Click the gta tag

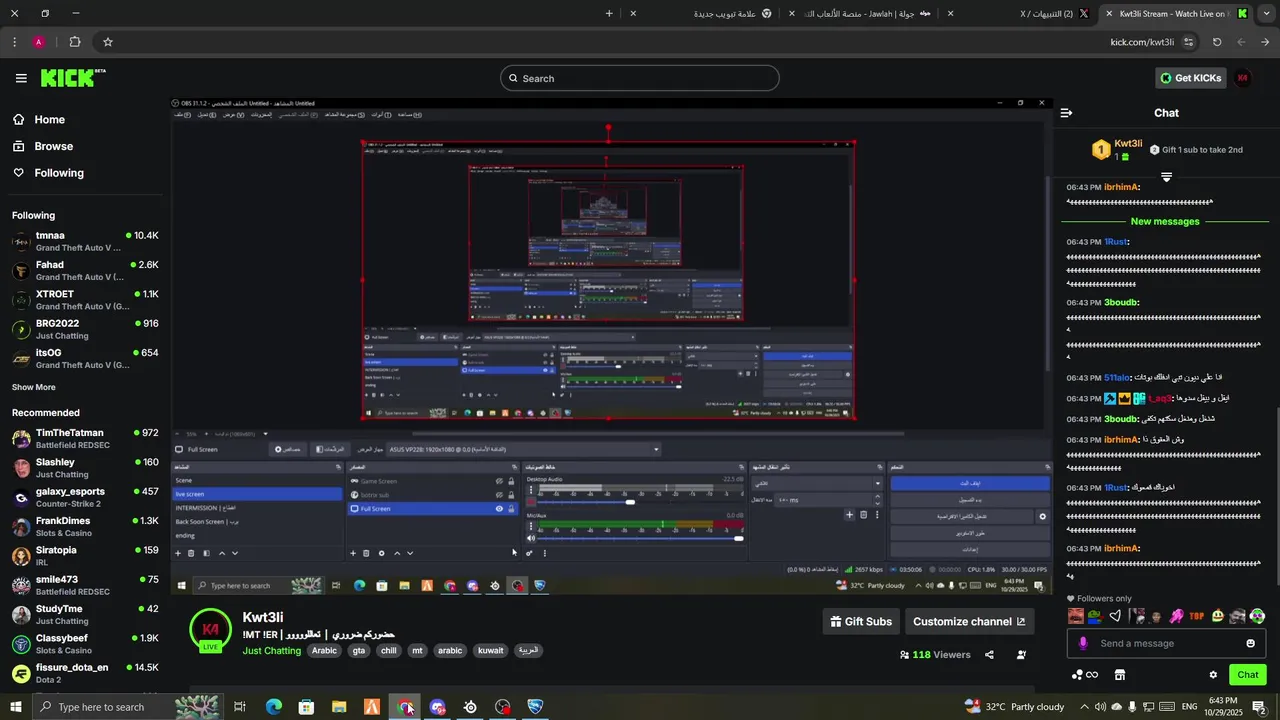point(358,651)
